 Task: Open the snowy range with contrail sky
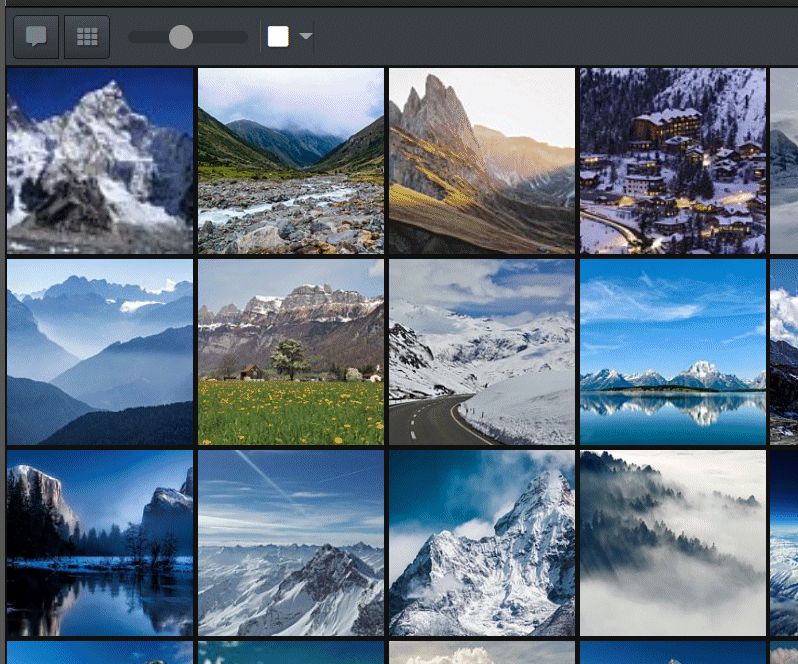click(291, 543)
